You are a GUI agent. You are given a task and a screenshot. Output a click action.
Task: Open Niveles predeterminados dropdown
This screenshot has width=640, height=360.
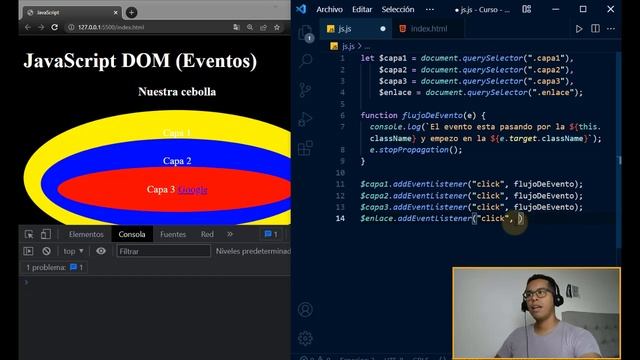point(253,251)
